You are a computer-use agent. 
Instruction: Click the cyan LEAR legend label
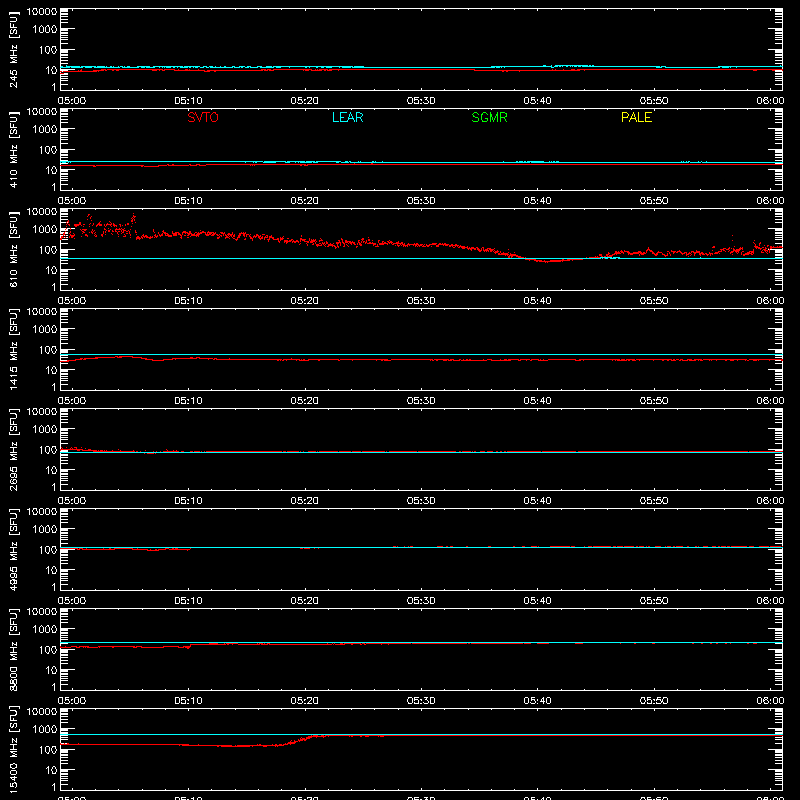click(x=347, y=117)
